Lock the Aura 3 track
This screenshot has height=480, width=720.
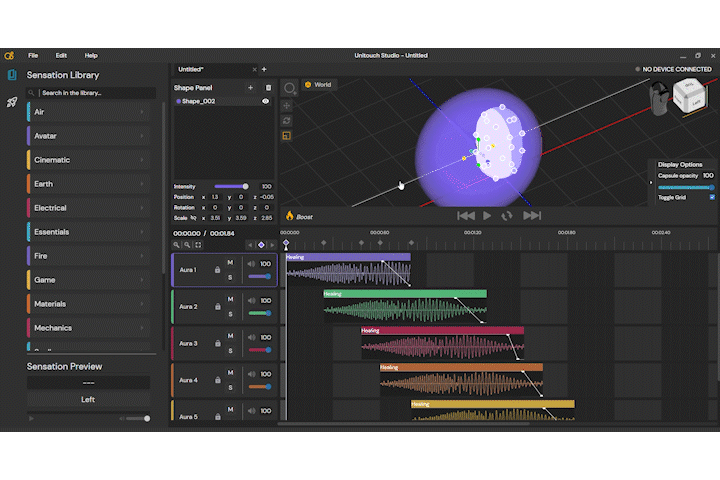[218, 343]
